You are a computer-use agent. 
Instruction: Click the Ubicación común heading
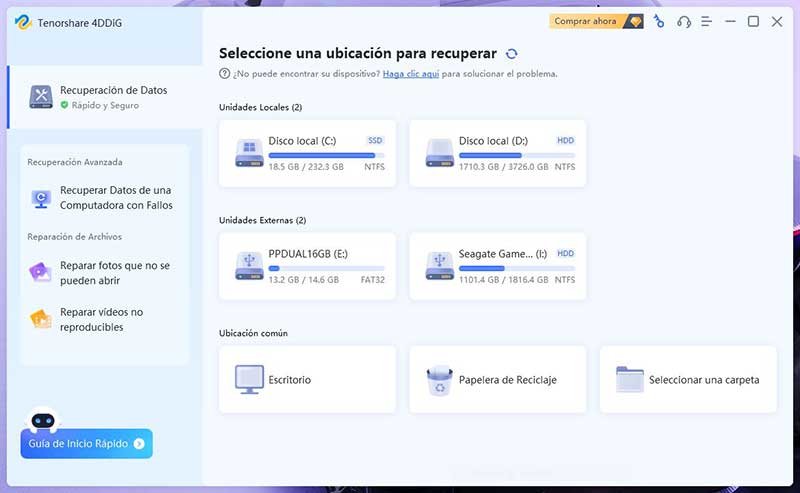click(x=253, y=333)
